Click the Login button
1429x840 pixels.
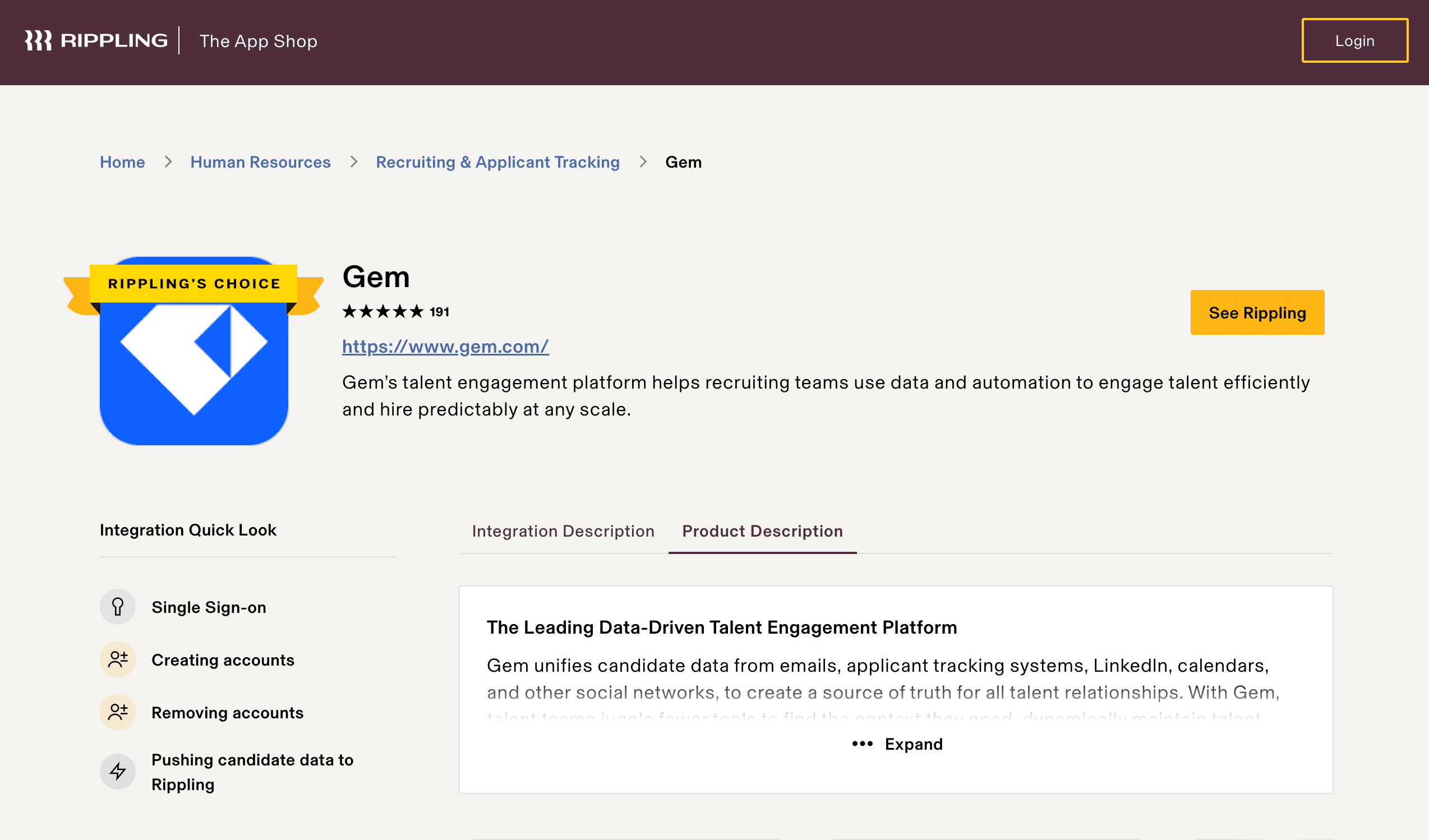click(x=1354, y=41)
